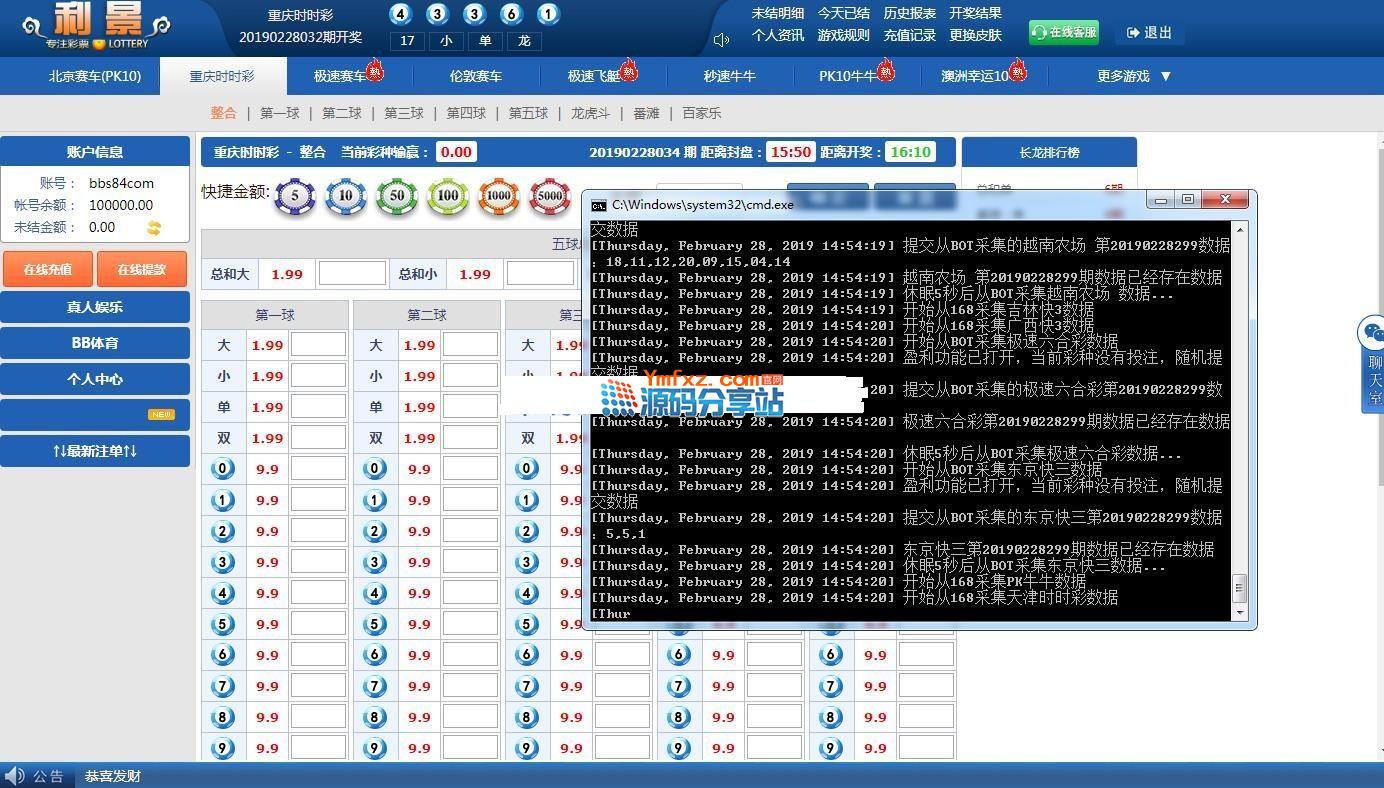Click the 总和大 bet amount input field
Viewport: 1384px width, 788px height.
(x=351, y=274)
